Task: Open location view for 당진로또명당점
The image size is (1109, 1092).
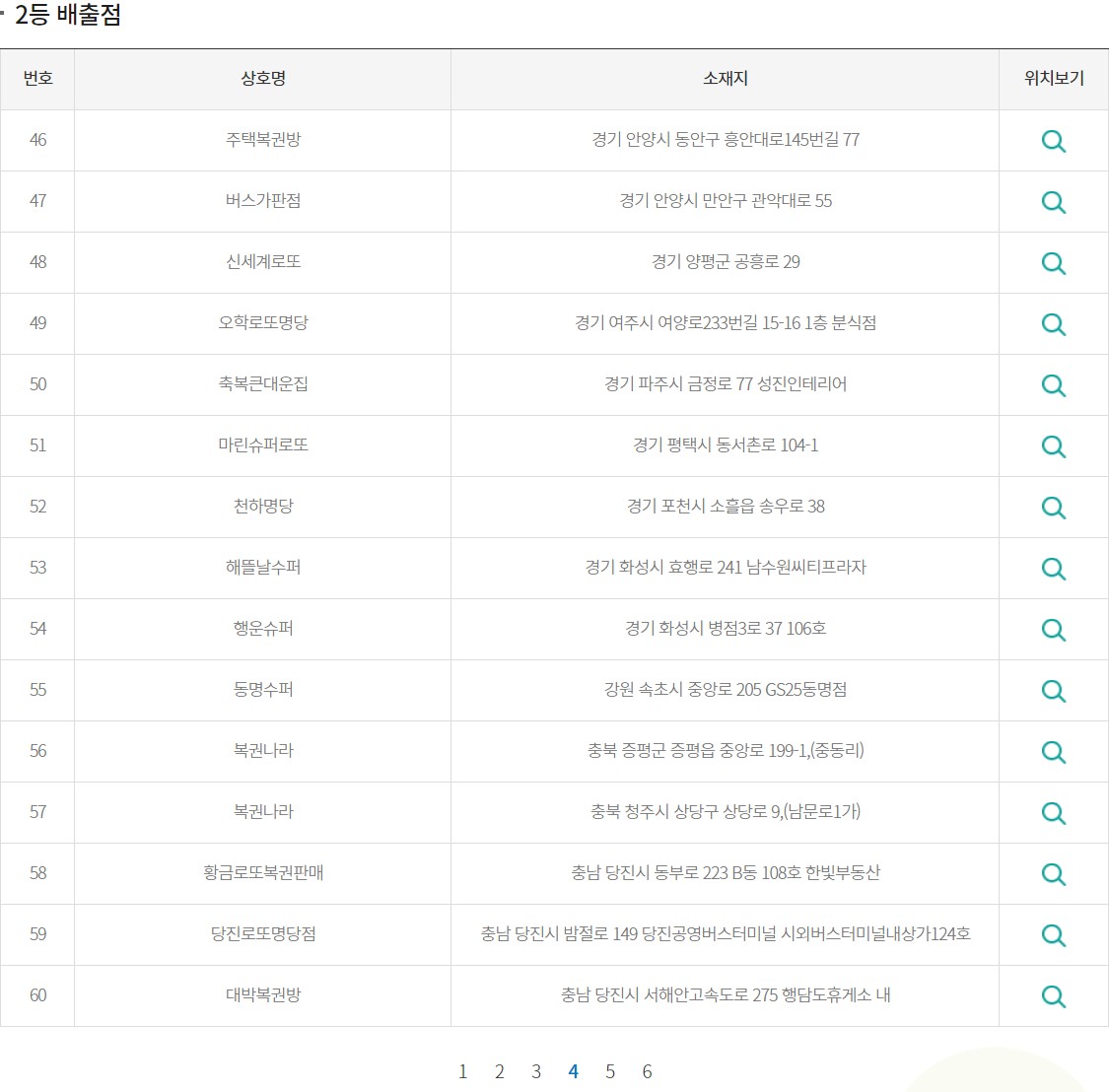Action: pos(1053,935)
